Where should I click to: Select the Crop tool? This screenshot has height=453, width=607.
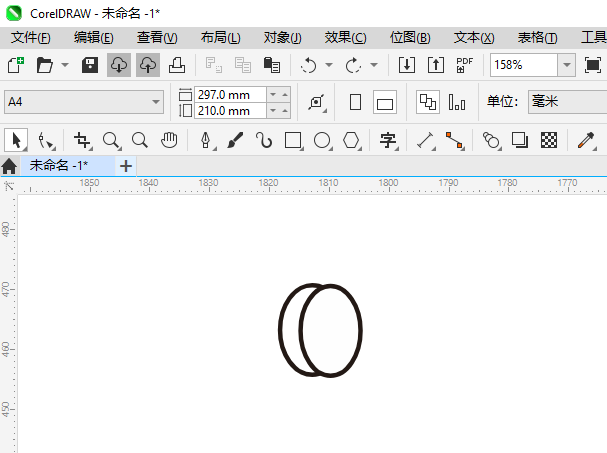click(82, 140)
